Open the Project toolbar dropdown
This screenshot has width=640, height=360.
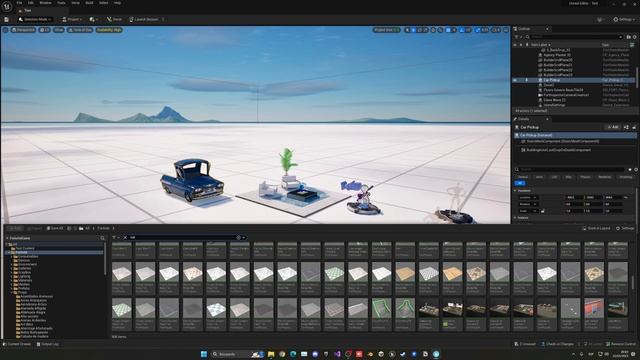pos(72,19)
